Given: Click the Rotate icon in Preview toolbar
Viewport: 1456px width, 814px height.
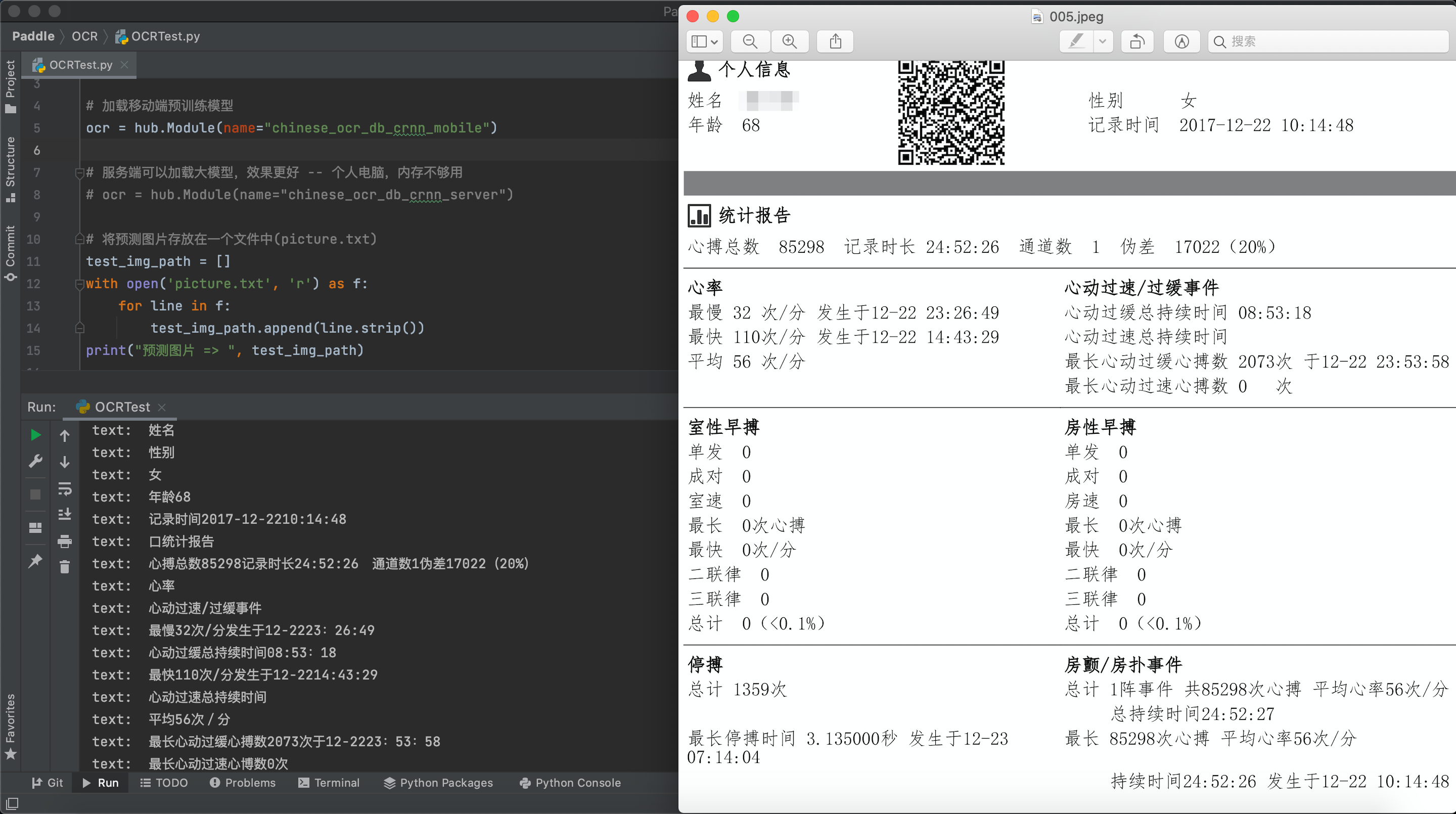Looking at the screenshot, I should click(1137, 41).
